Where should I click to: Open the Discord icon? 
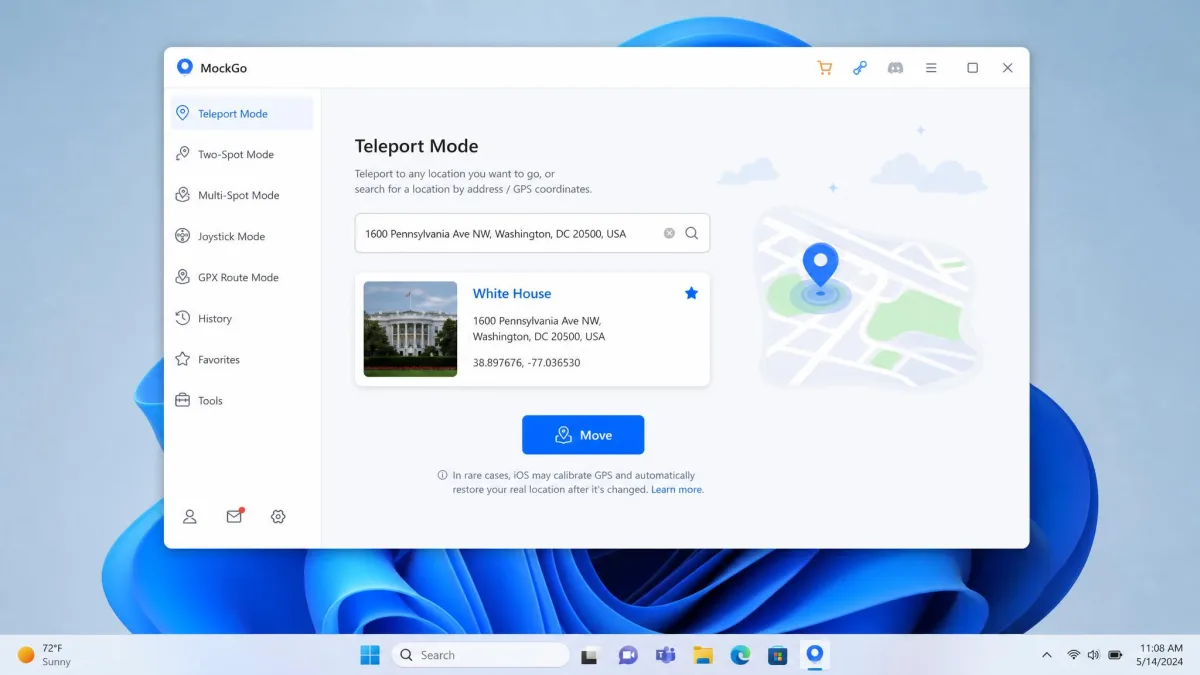coord(896,68)
